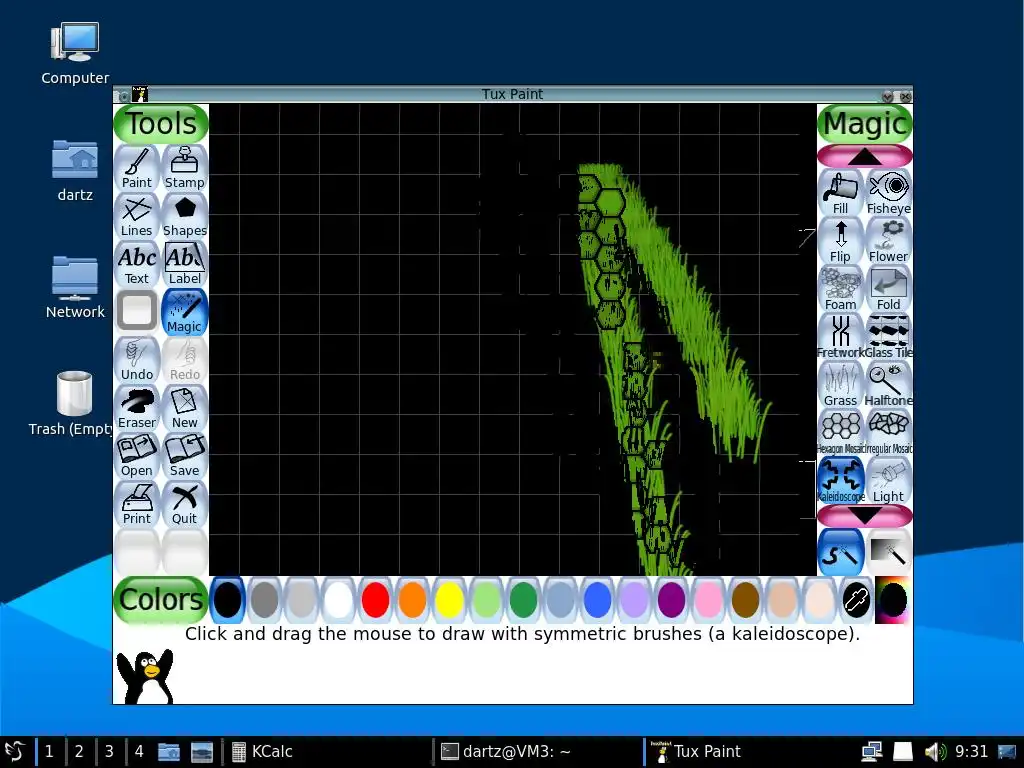Viewport: 1024px width, 768px height.
Task: Pick the Foam magic effect
Action: tap(840, 289)
